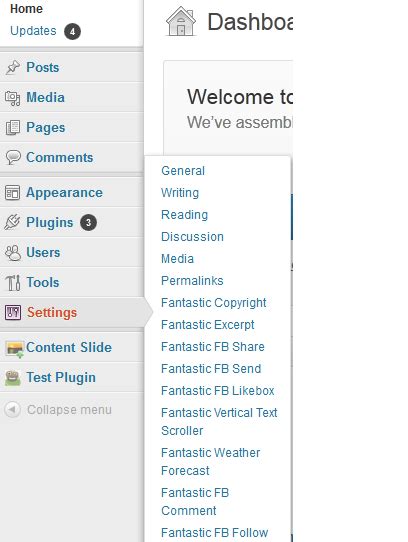
Task: Click the Comments speech bubble icon
Action: click(13, 157)
